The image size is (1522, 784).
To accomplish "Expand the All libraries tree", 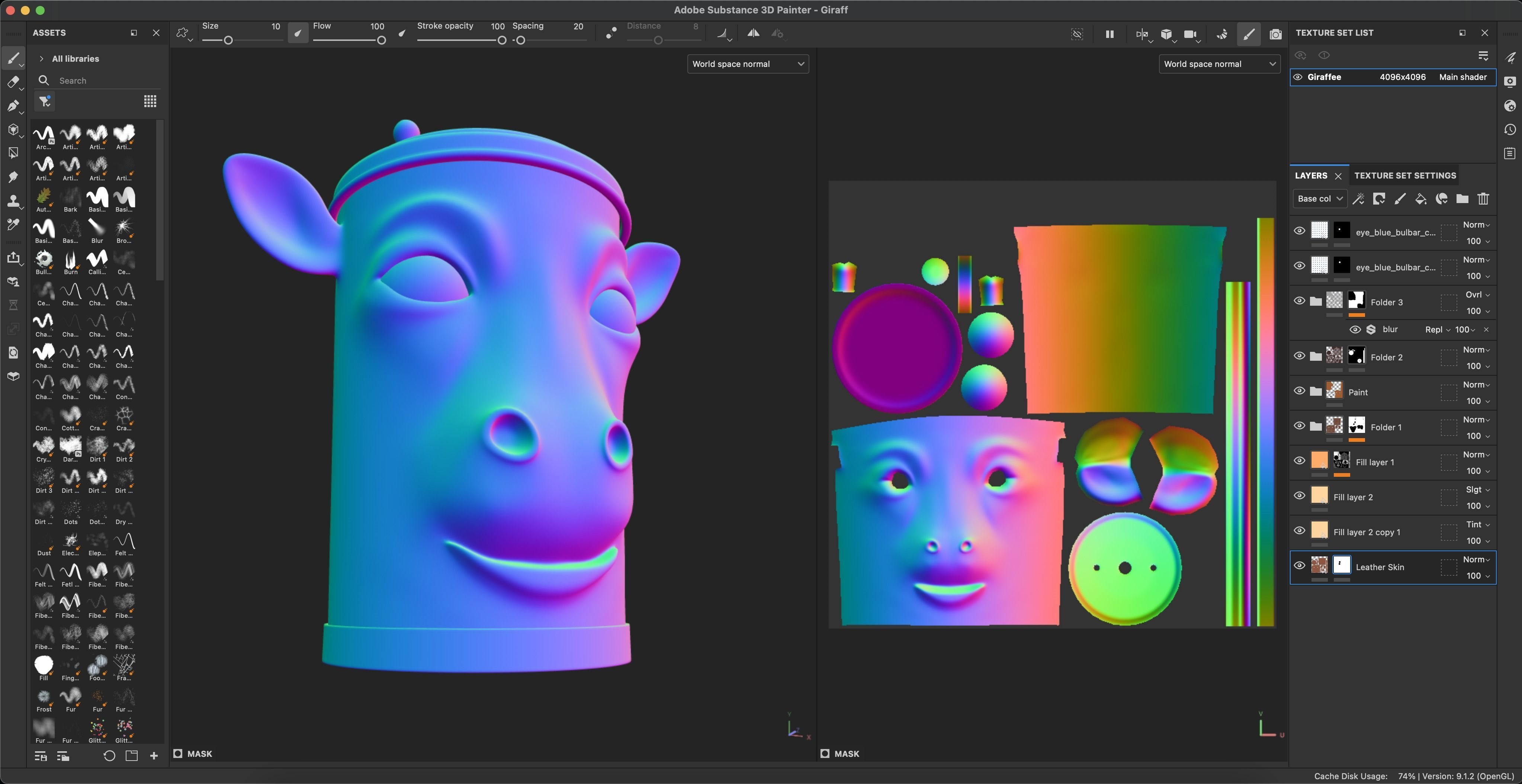I will tap(41, 58).
